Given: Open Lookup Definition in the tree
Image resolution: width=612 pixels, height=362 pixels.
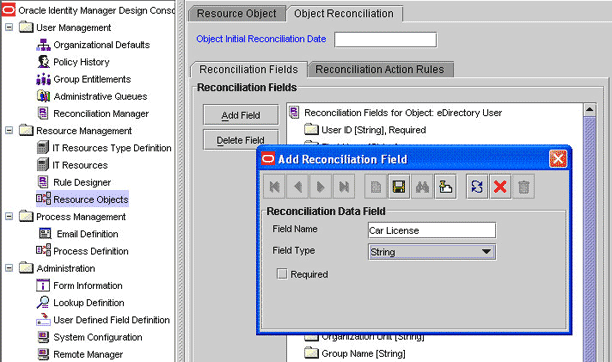Looking at the screenshot, I should 89,303.
